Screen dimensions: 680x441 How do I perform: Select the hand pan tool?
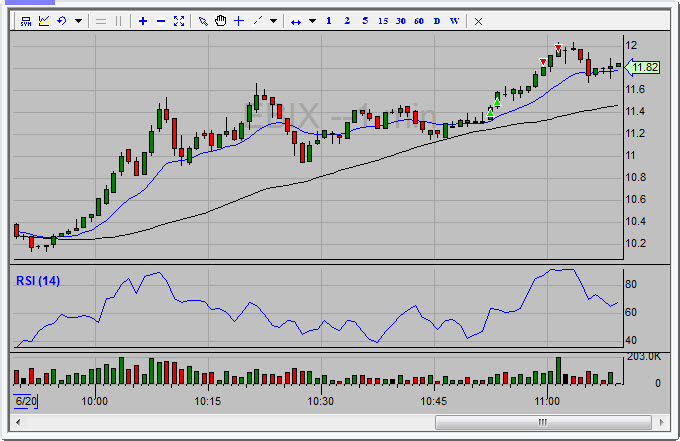click(220, 21)
